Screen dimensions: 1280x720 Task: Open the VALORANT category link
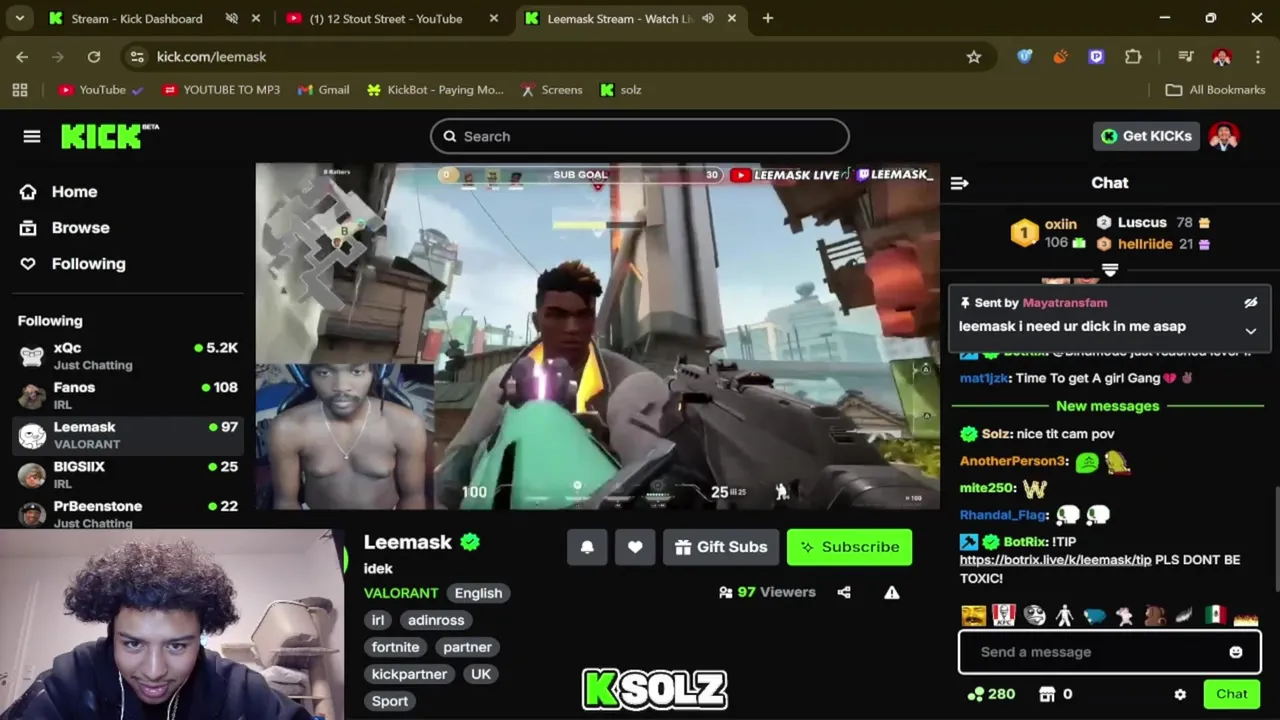pyautogui.click(x=401, y=593)
